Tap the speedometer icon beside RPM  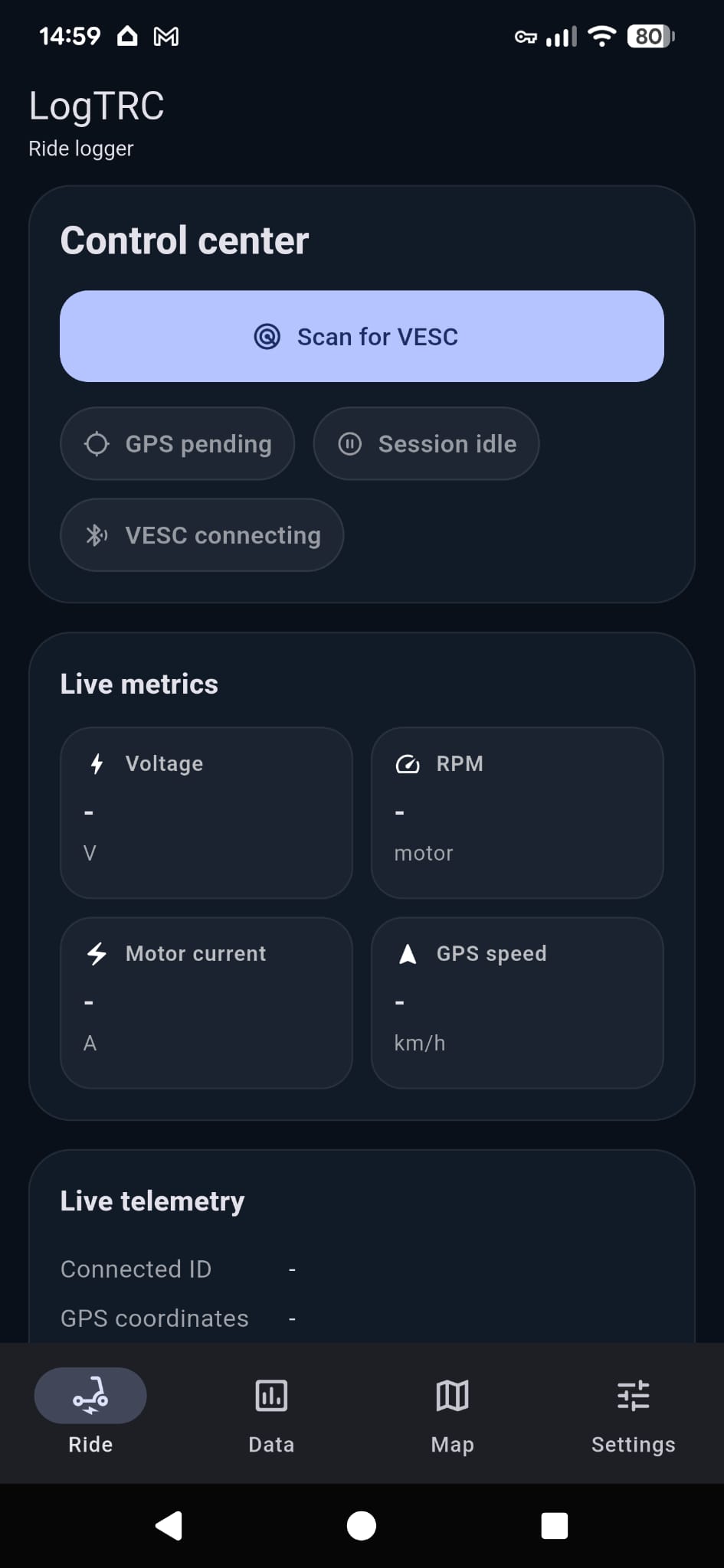pos(408,764)
